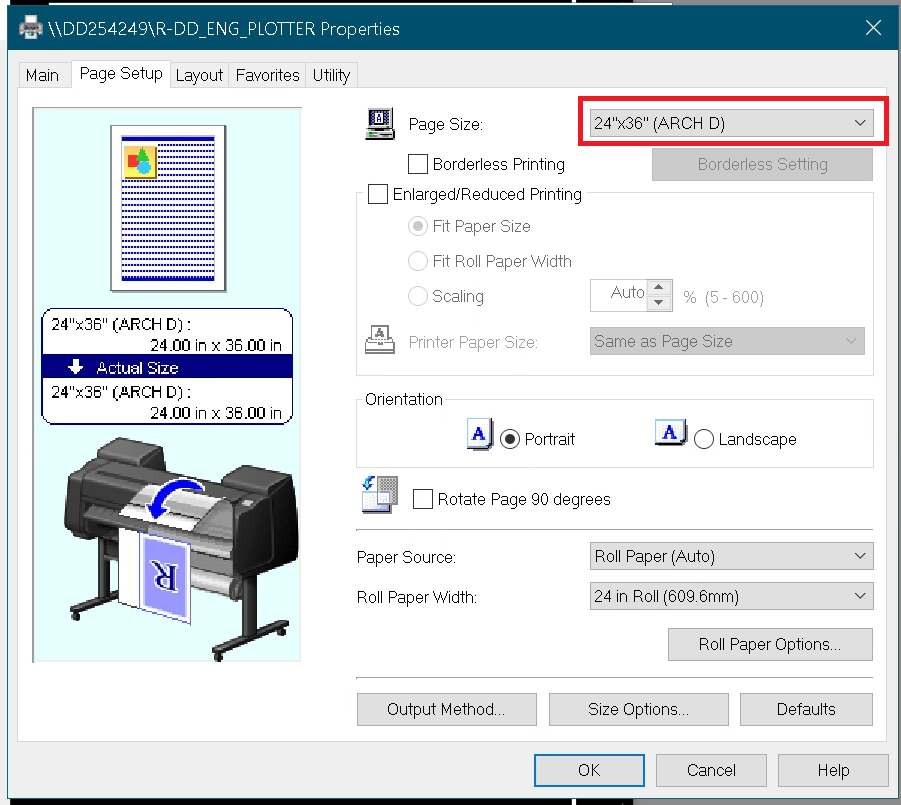The height and width of the screenshot is (805, 901).
Task: Open the Size Options dialog
Action: [638, 709]
